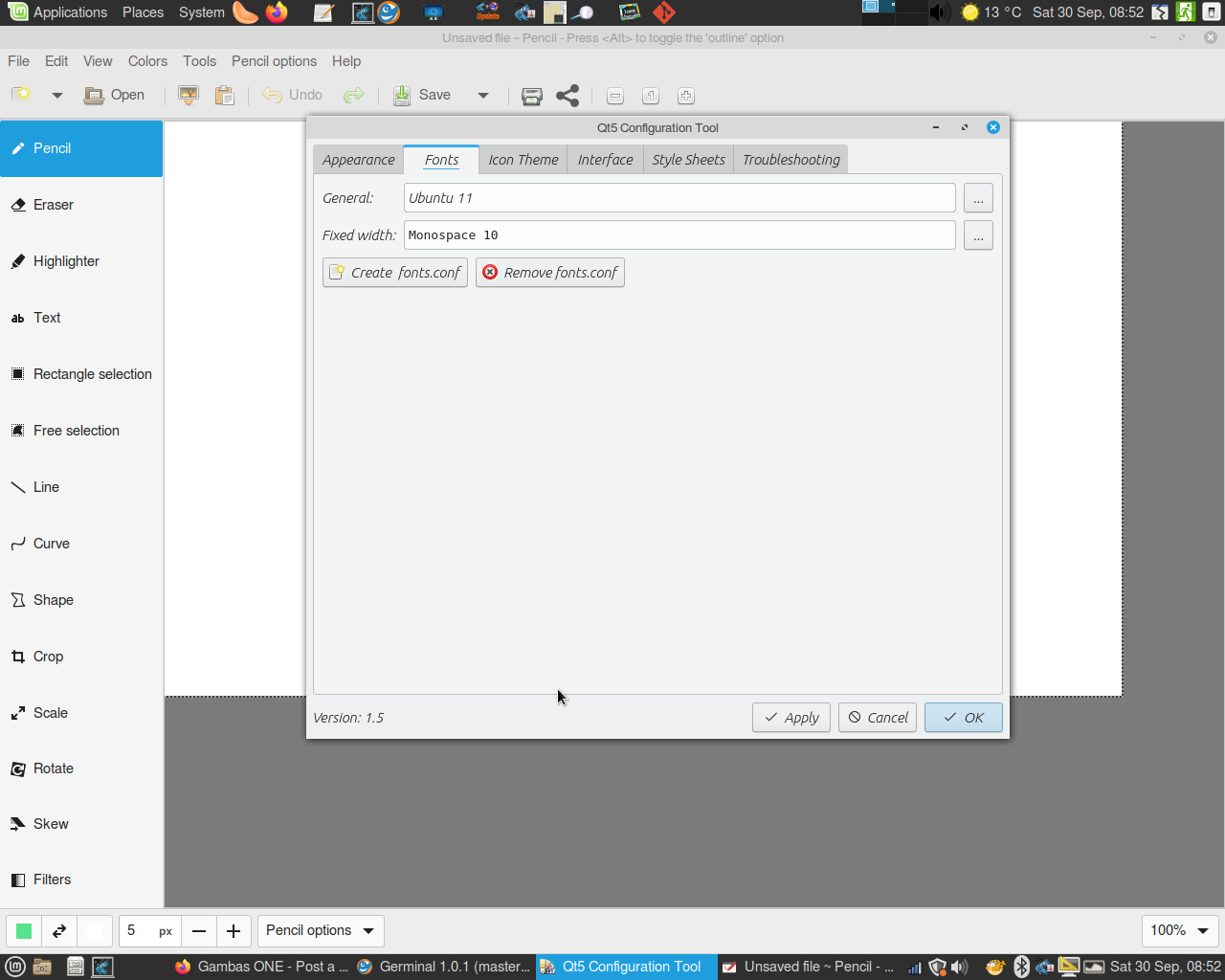Open the Colors menu
This screenshot has height=980, width=1225.
pos(147,61)
